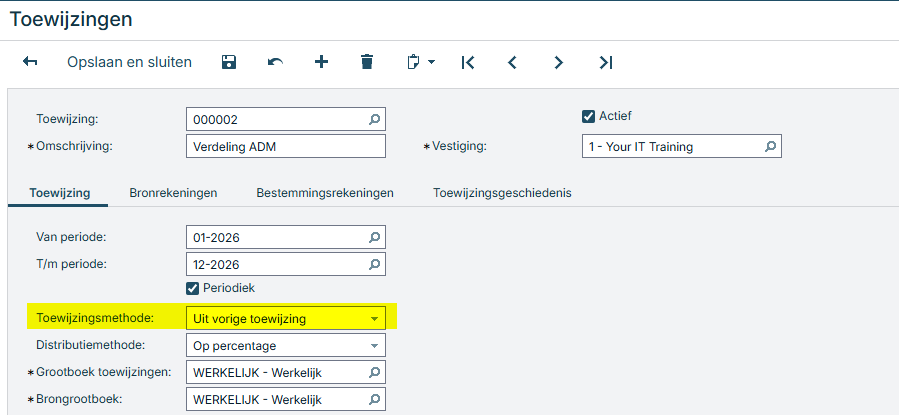Toggle the Periodiek checkbox
Screen dimensions: 899x415
click(193, 288)
